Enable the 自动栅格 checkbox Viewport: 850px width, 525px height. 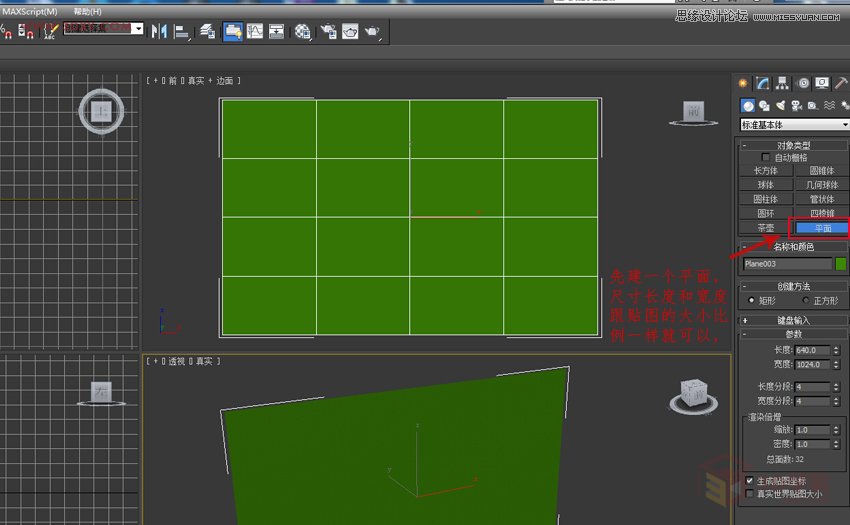[765, 157]
